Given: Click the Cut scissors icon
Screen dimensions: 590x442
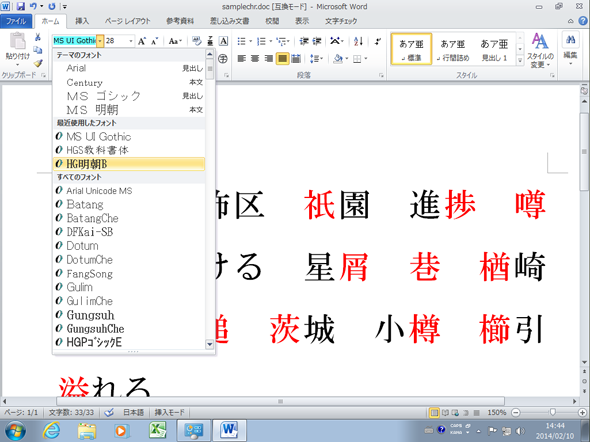Looking at the screenshot, I should pyautogui.click(x=38, y=37).
